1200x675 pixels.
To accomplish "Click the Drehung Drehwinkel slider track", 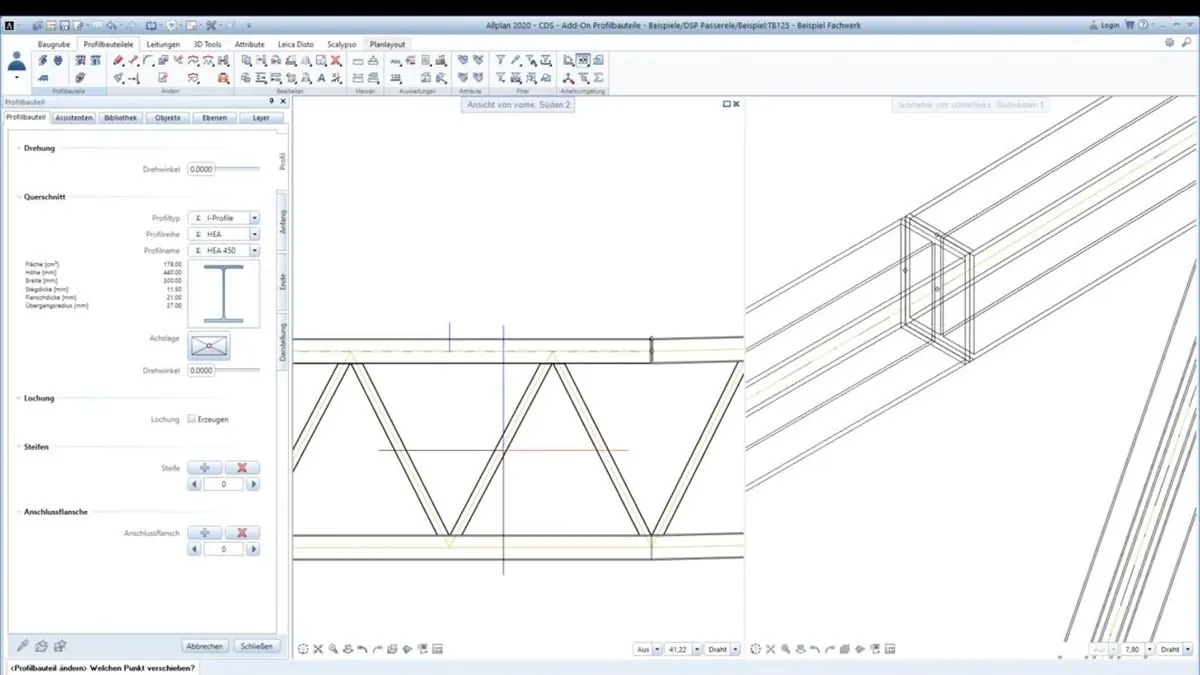I will click(239, 169).
